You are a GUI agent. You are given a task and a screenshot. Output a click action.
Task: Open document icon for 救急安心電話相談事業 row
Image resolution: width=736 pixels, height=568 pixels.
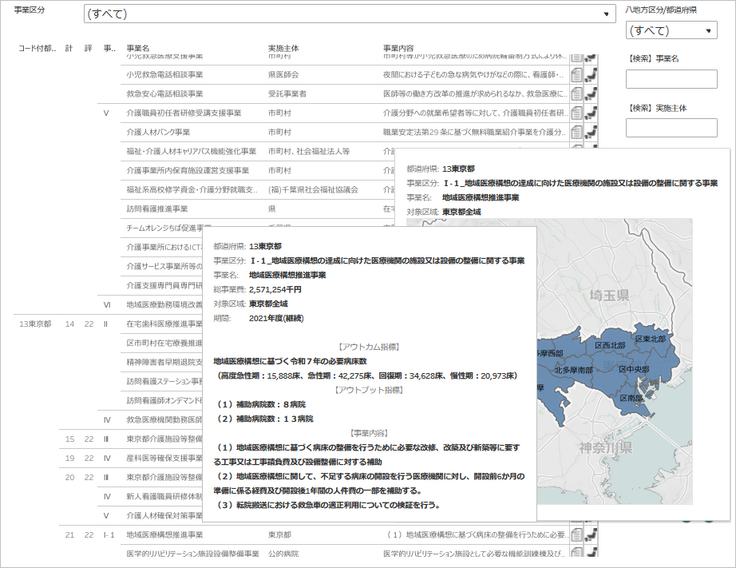576,93
